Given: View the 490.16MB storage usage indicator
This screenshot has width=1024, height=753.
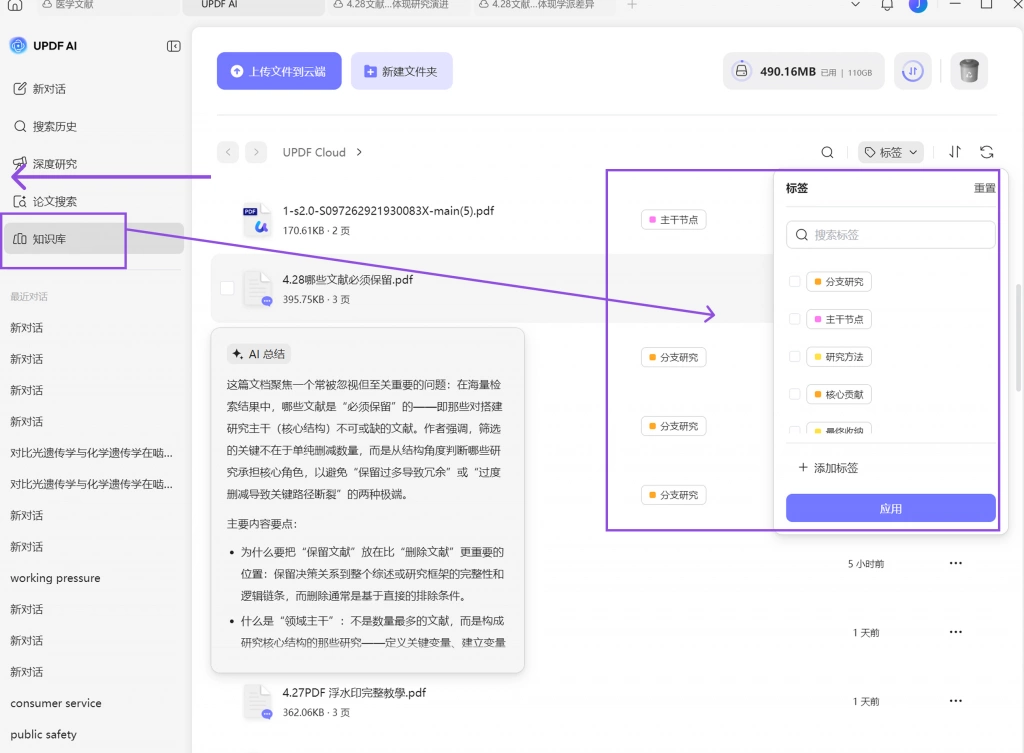Looking at the screenshot, I should pyautogui.click(x=803, y=71).
